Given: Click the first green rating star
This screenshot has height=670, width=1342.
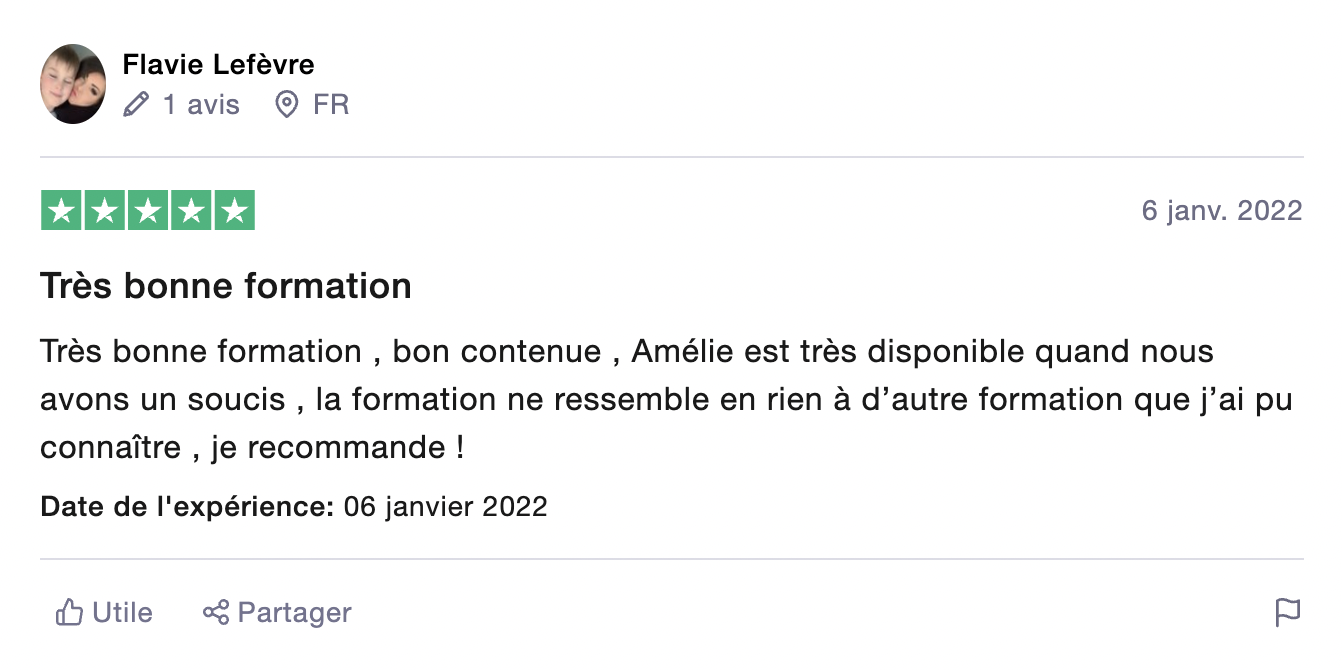Looking at the screenshot, I should click(61, 210).
